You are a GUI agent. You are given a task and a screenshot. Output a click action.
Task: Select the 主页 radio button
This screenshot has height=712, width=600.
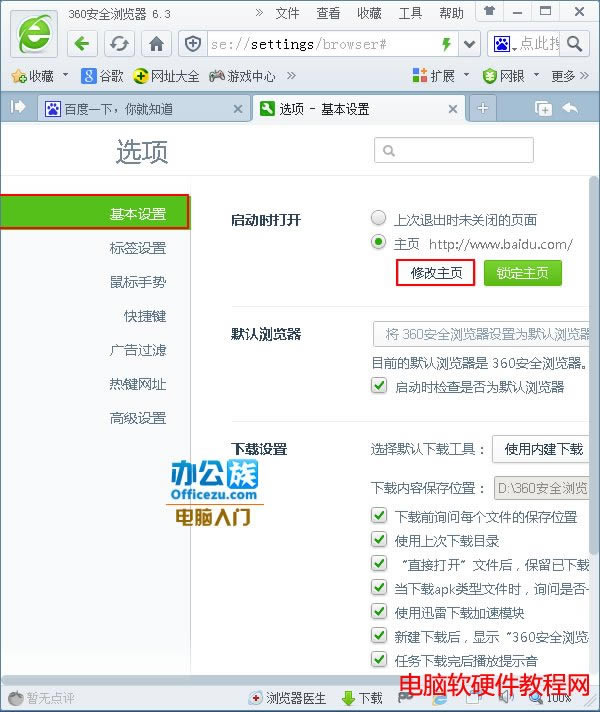pyautogui.click(x=378, y=242)
